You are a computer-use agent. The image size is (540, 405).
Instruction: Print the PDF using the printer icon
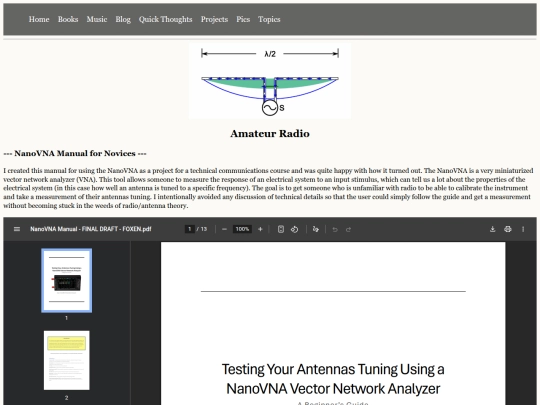pyautogui.click(x=508, y=229)
